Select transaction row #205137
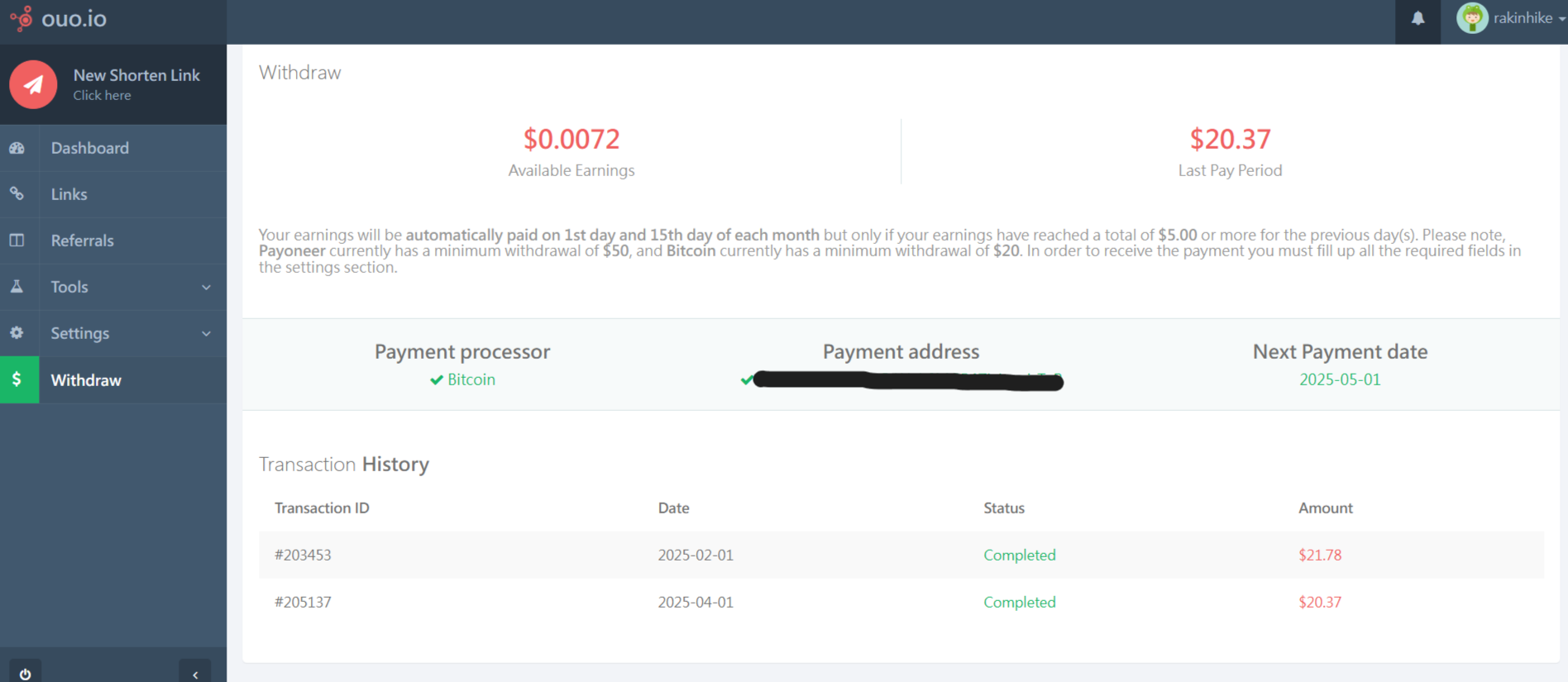The width and height of the screenshot is (1568, 682). (x=303, y=602)
